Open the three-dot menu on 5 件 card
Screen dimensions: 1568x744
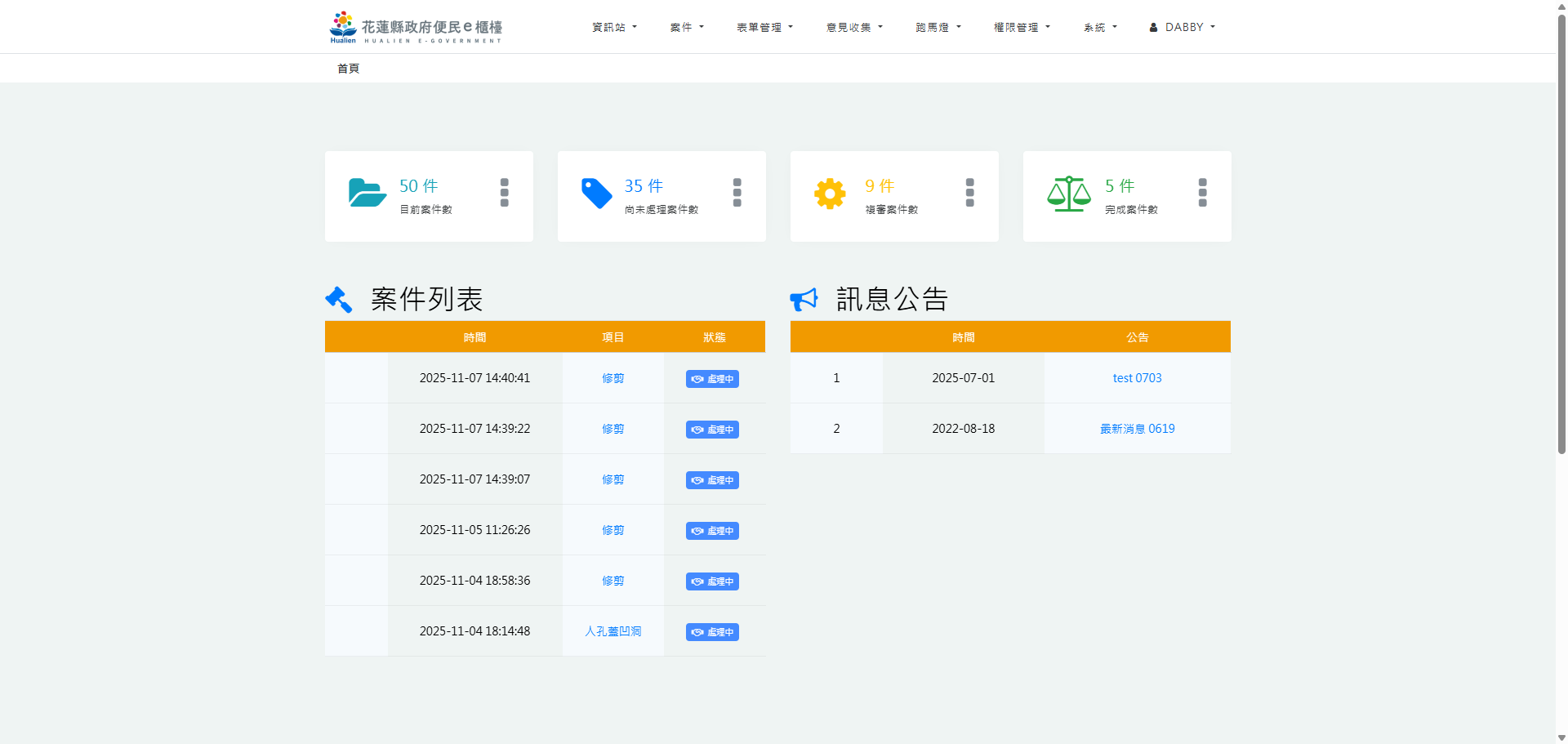point(1202,193)
